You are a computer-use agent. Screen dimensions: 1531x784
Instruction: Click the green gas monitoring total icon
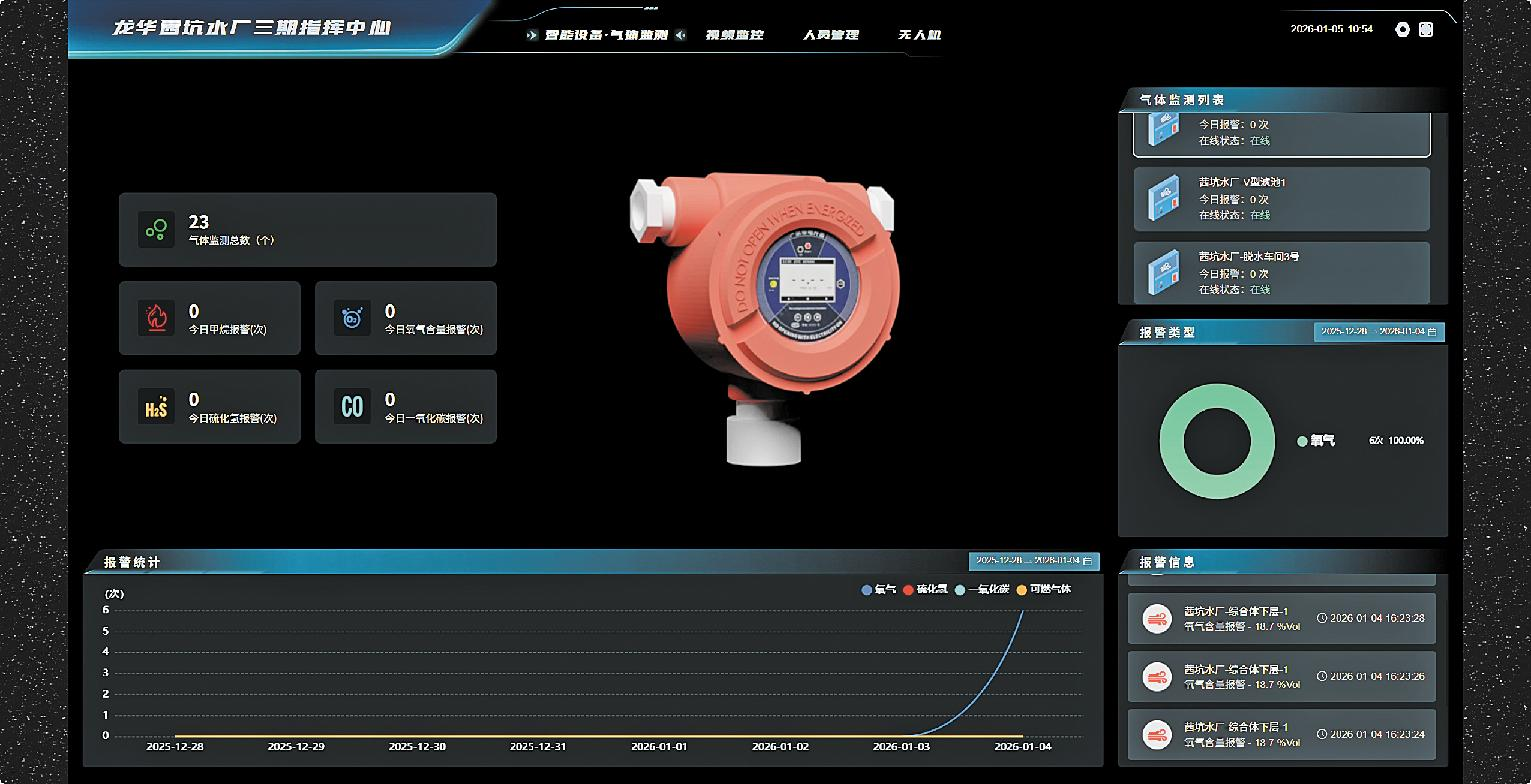156,230
